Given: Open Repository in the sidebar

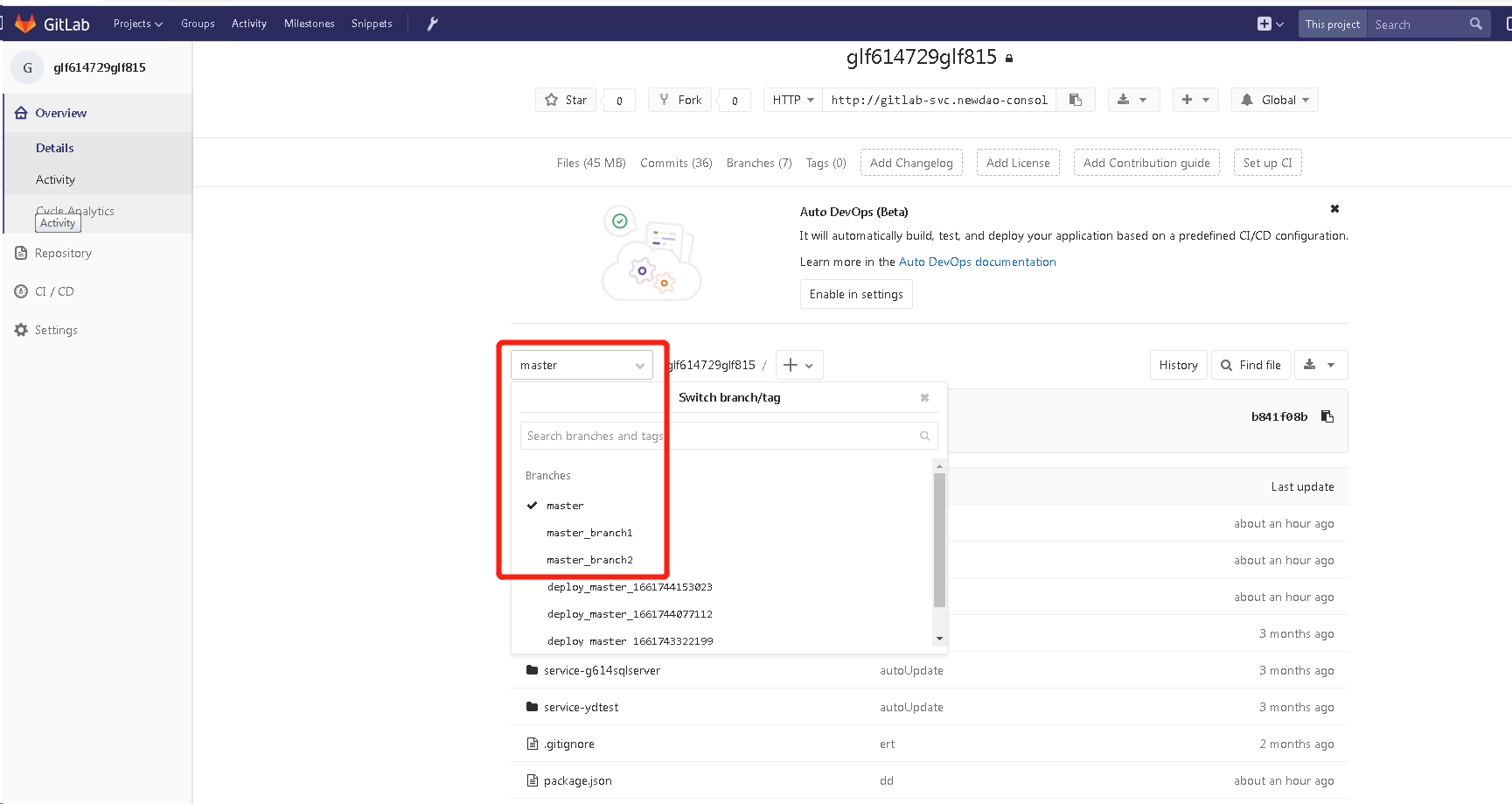Looking at the screenshot, I should point(63,253).
